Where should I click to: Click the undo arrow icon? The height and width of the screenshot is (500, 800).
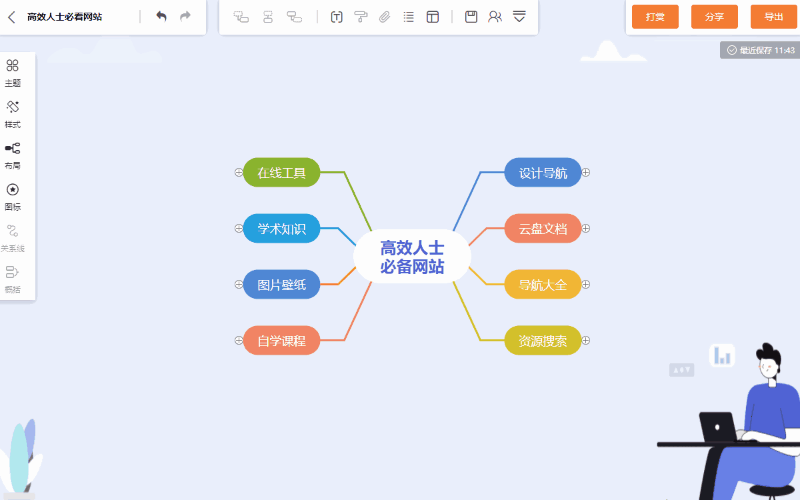pos(161,16)
